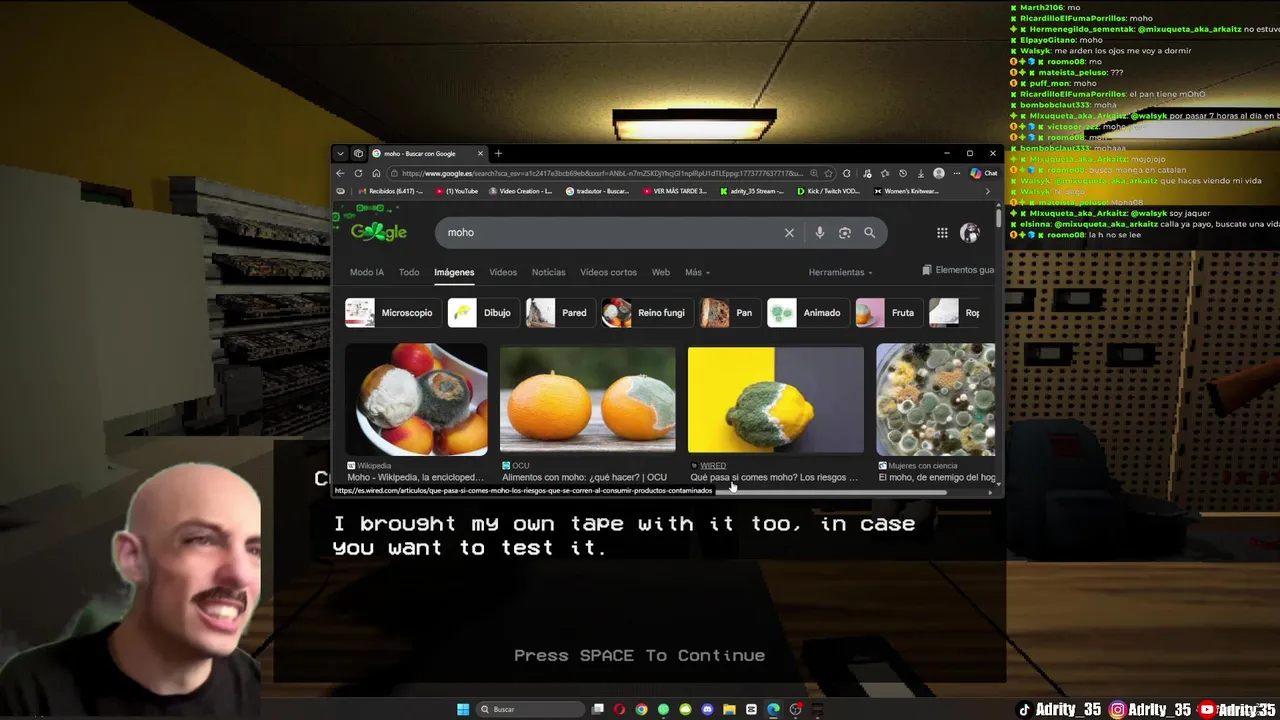The height and width of the screenshot is (720, 1280).
Task: Open WhatsApp from the taskbar
Action: 663,709
